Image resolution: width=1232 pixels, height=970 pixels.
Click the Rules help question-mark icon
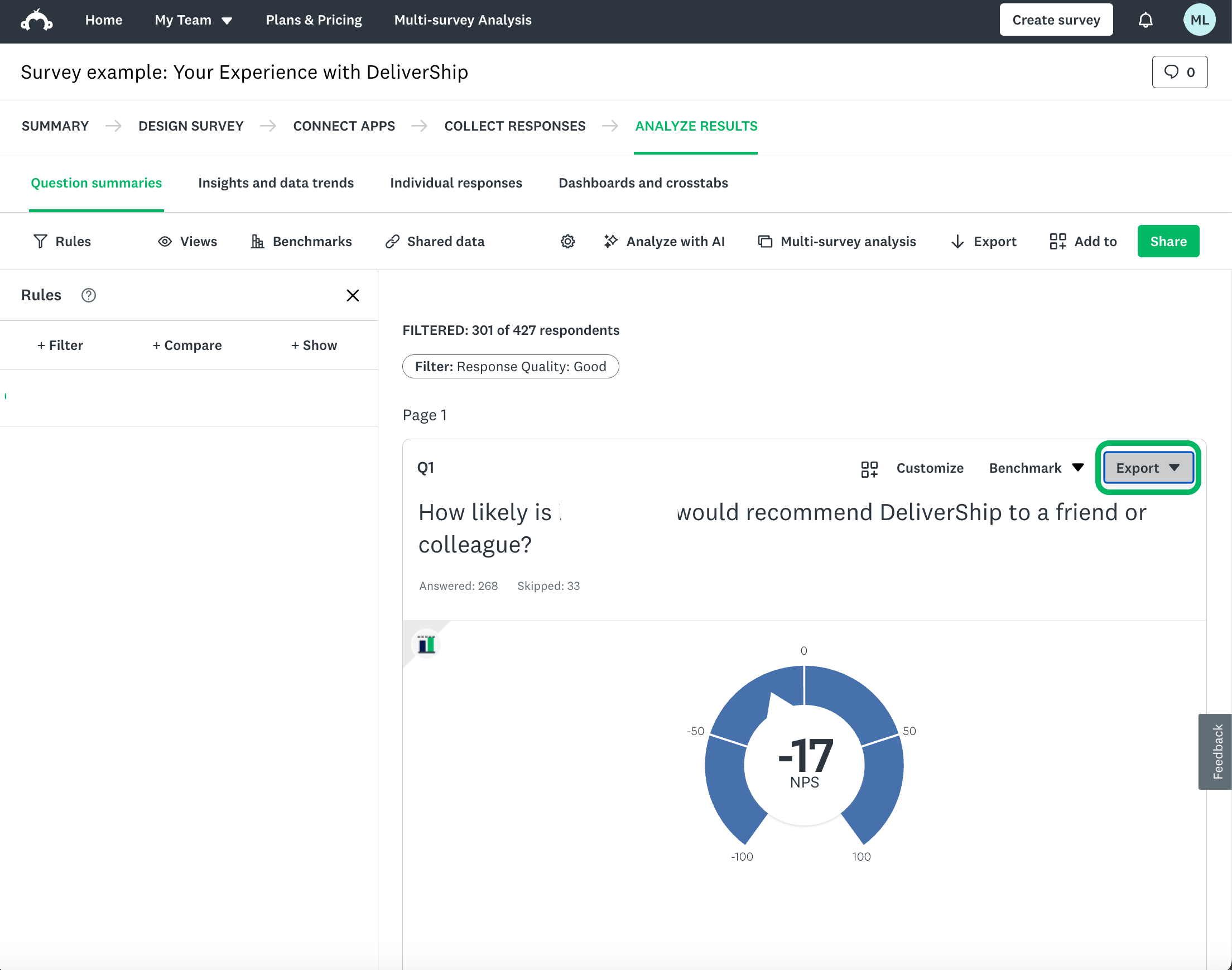[89, 295]
